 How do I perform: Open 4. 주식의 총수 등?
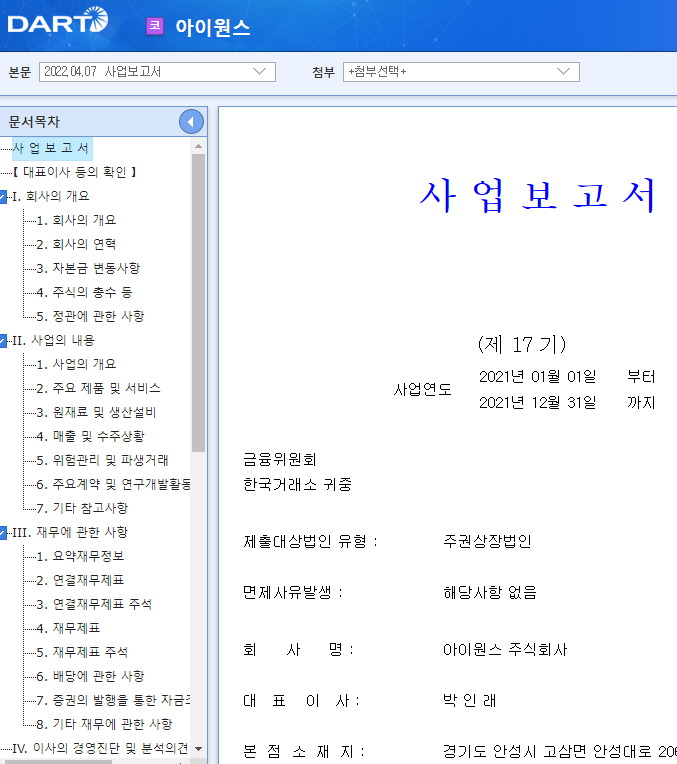click(x=84, y=292)
